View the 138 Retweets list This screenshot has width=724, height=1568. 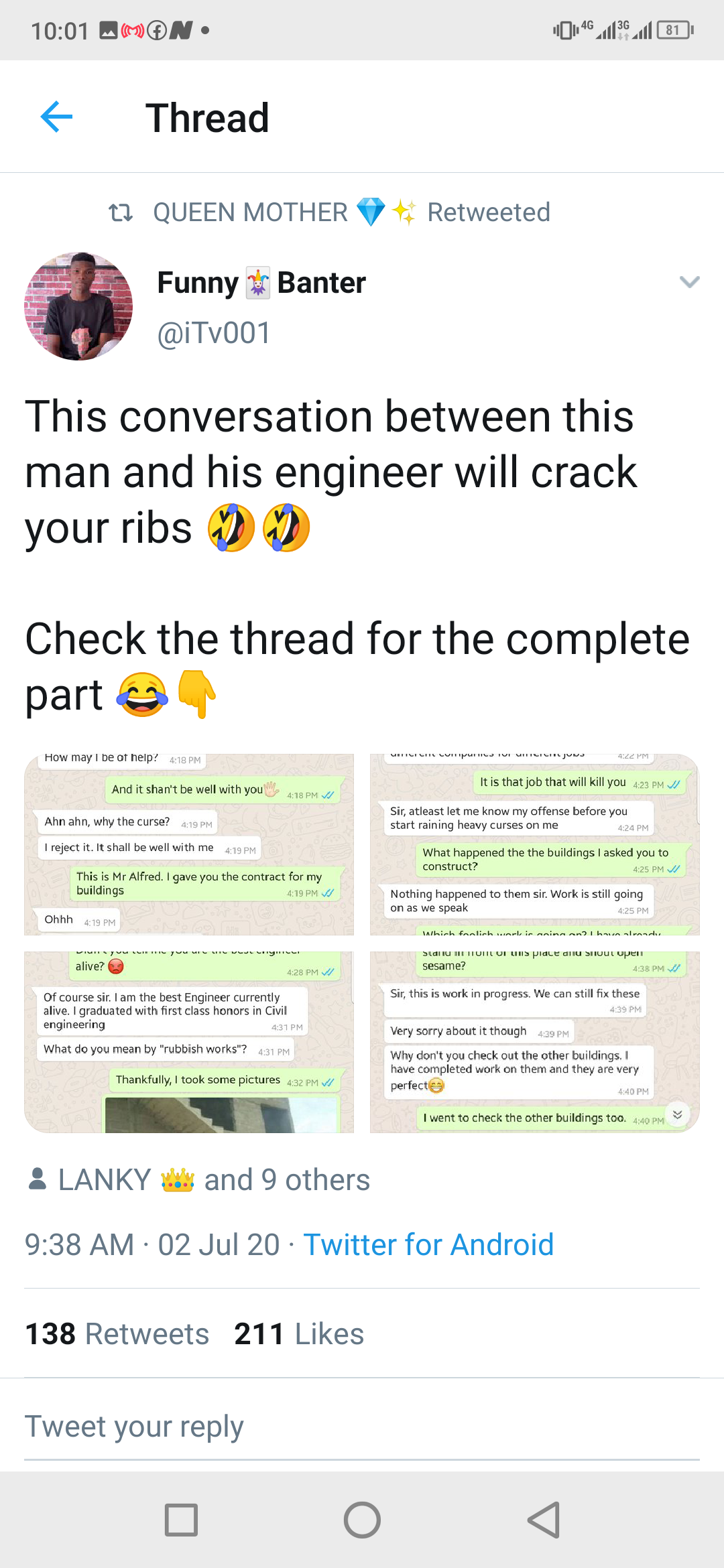117,1334
